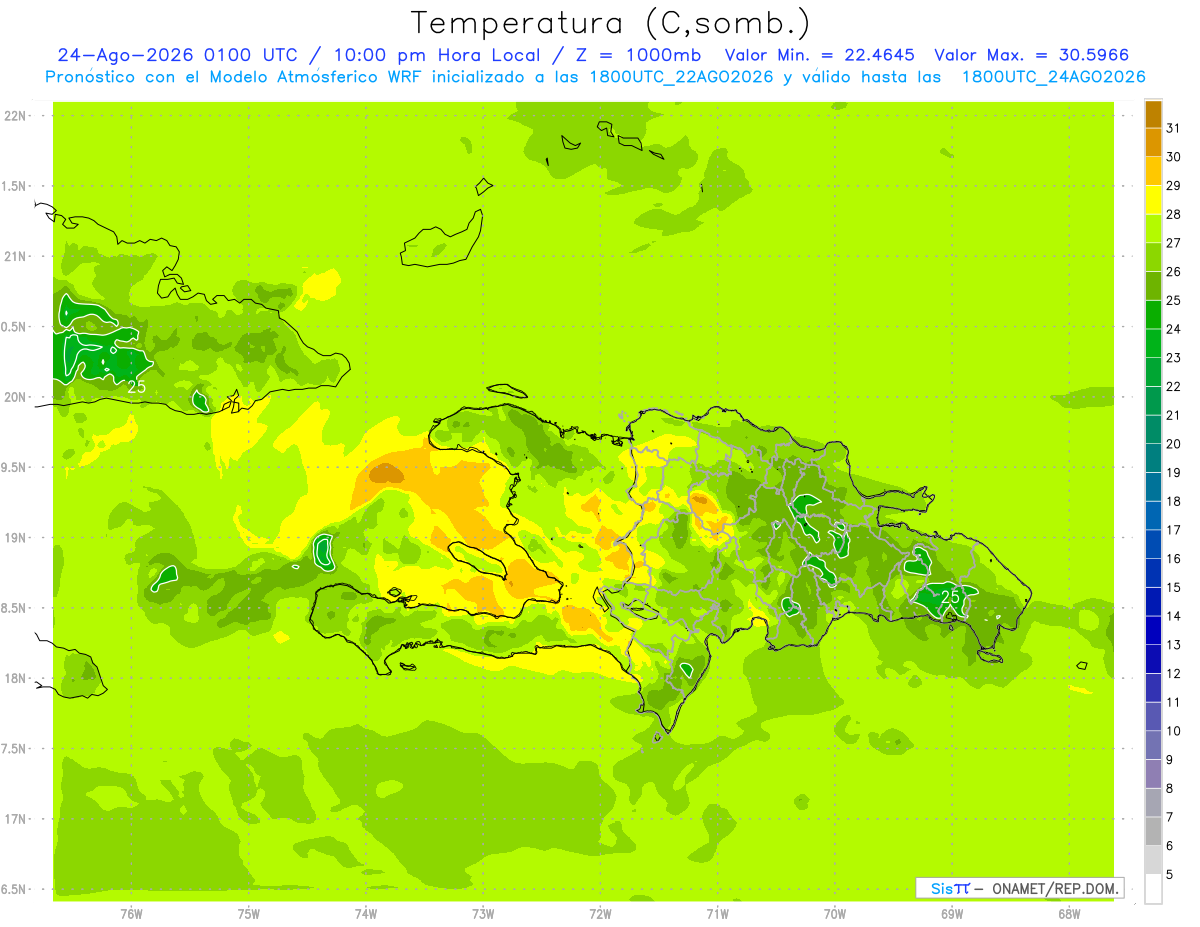This screenshot has width=1200, height=927.
Task: Click the "18N" latitude axis label
Action: point(15,678)
